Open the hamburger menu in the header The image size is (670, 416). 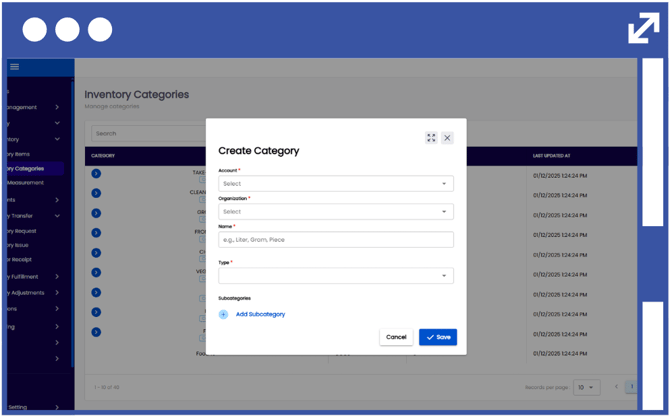(x=14, y=67)
